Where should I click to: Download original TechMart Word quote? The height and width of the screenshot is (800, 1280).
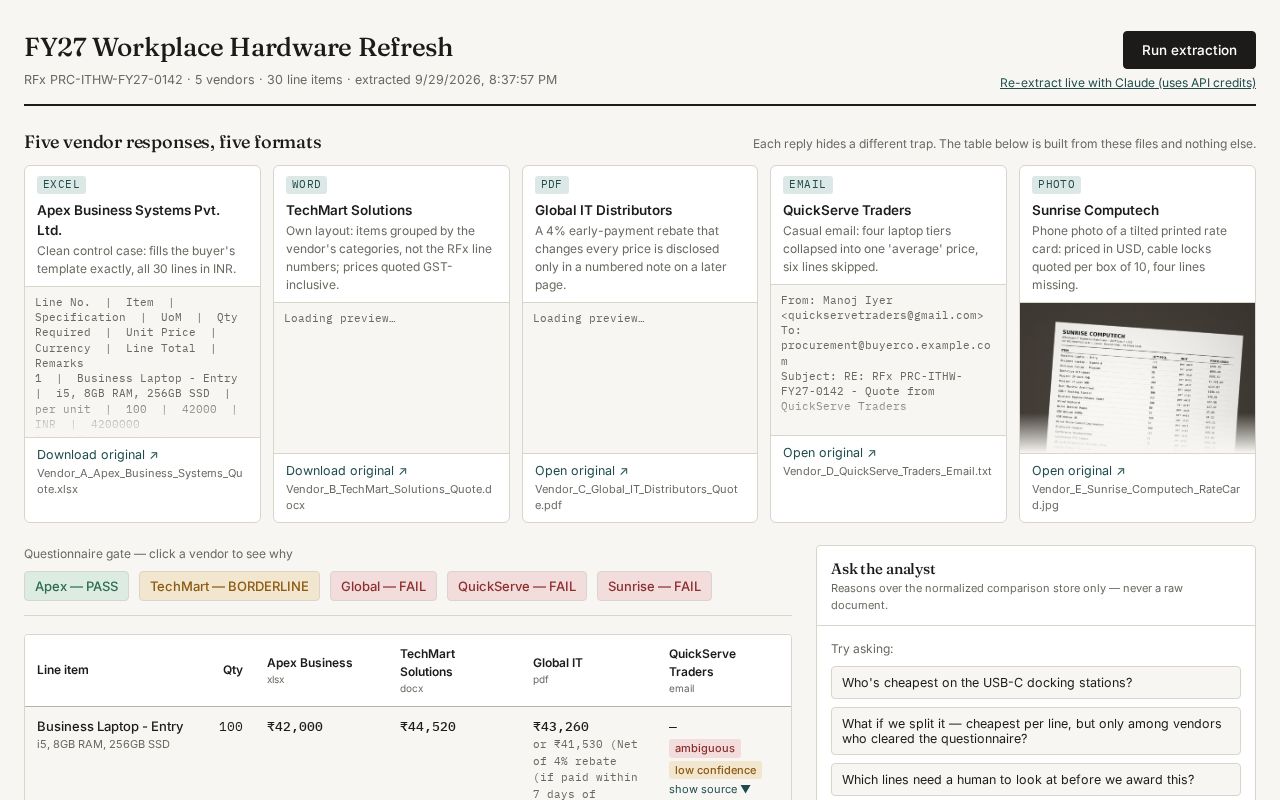[347, 471]
